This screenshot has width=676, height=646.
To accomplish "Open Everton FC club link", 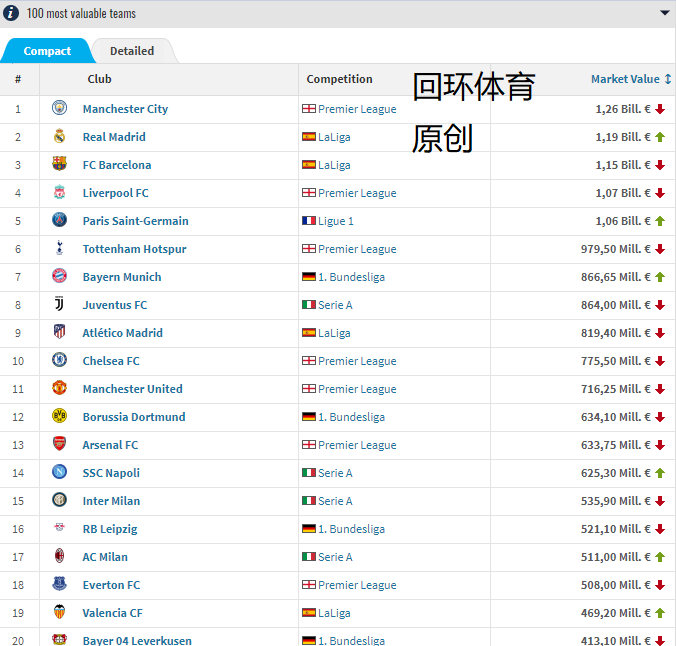I will 111,585.
